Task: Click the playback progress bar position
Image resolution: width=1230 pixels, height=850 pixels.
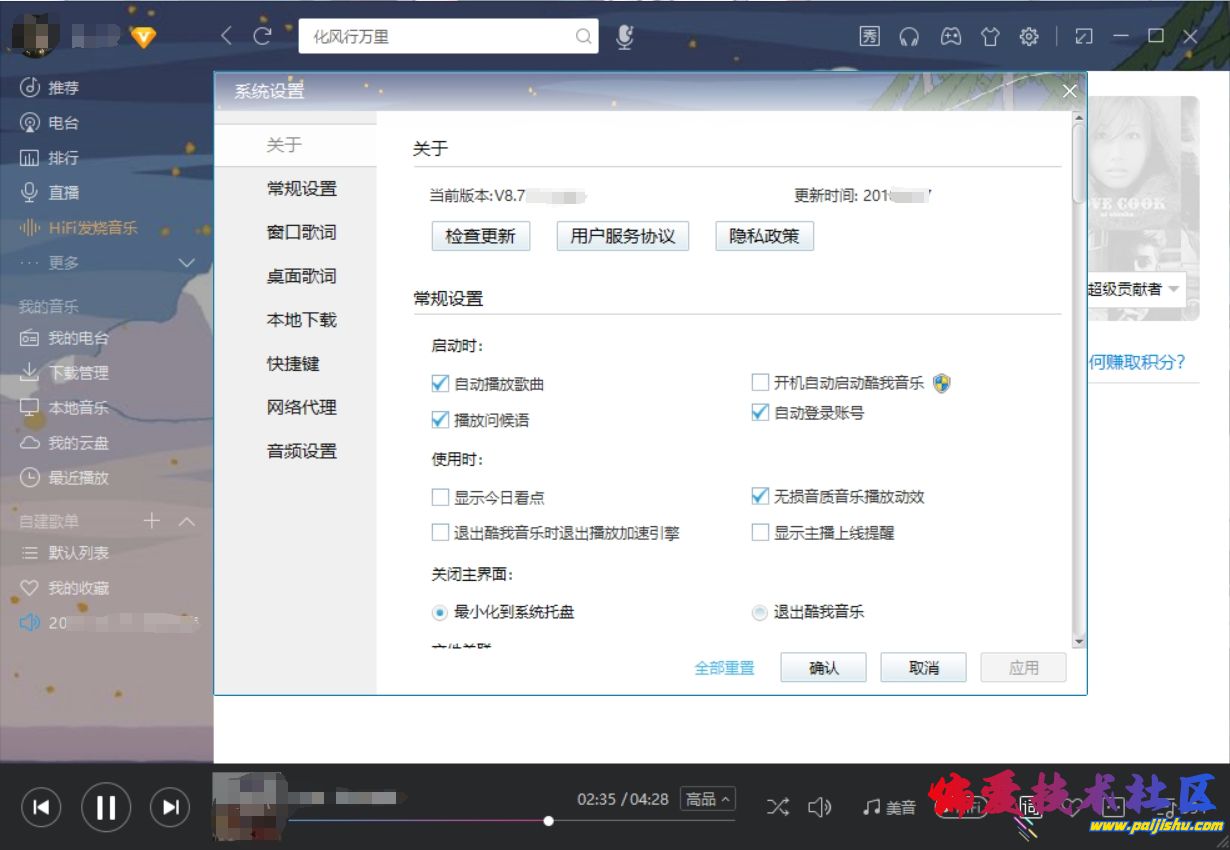Action: [548, 821]
